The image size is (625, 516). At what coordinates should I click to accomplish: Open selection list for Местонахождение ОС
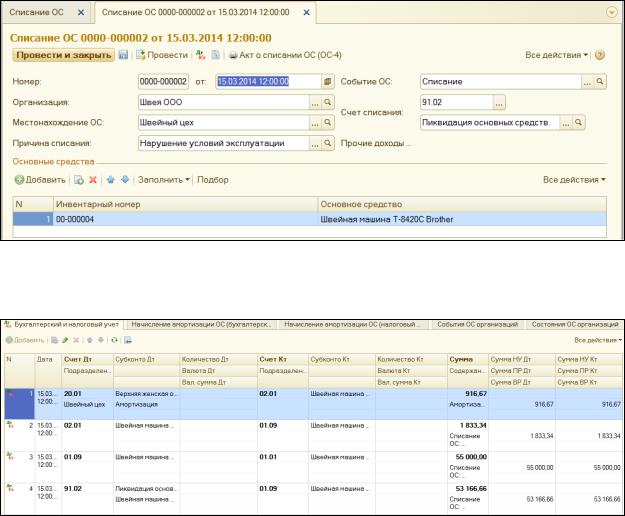[315, 123]
